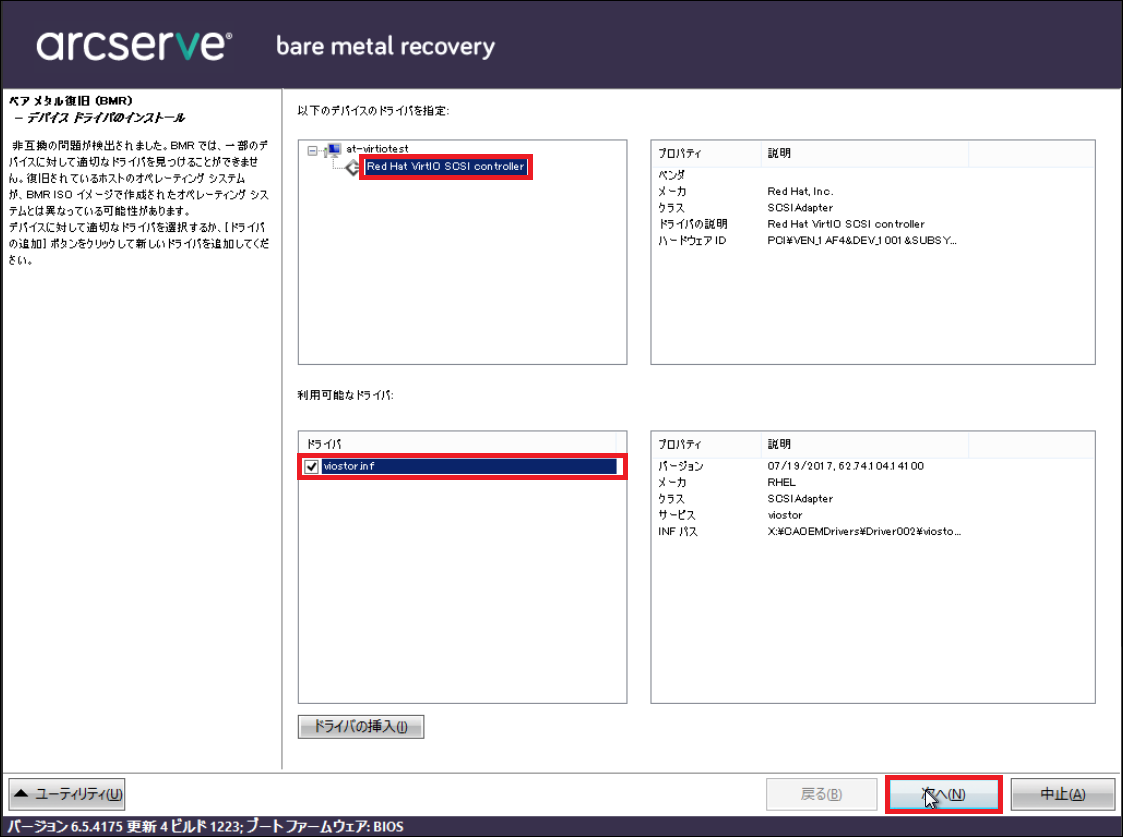1123x837 pixels.
Task: Click the 戻る(B) back button
Action: tap(821, 794)
